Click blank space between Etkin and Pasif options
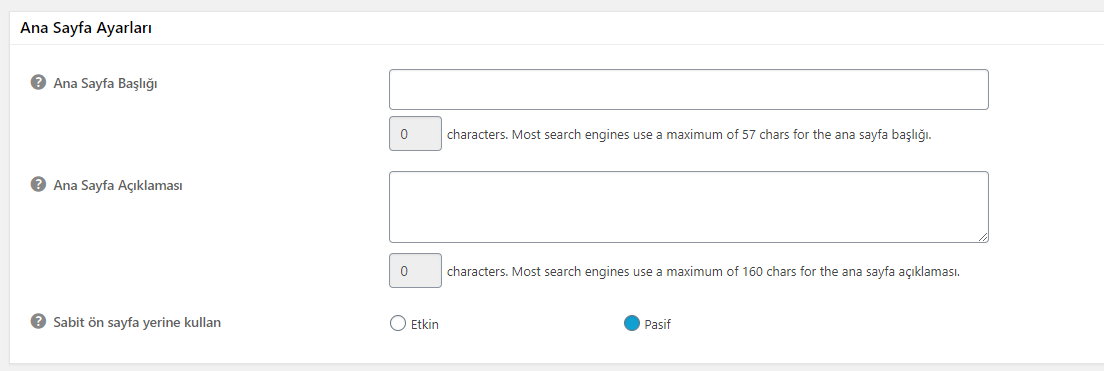Viewport: 1104px width, 371px height. point(531,325)
